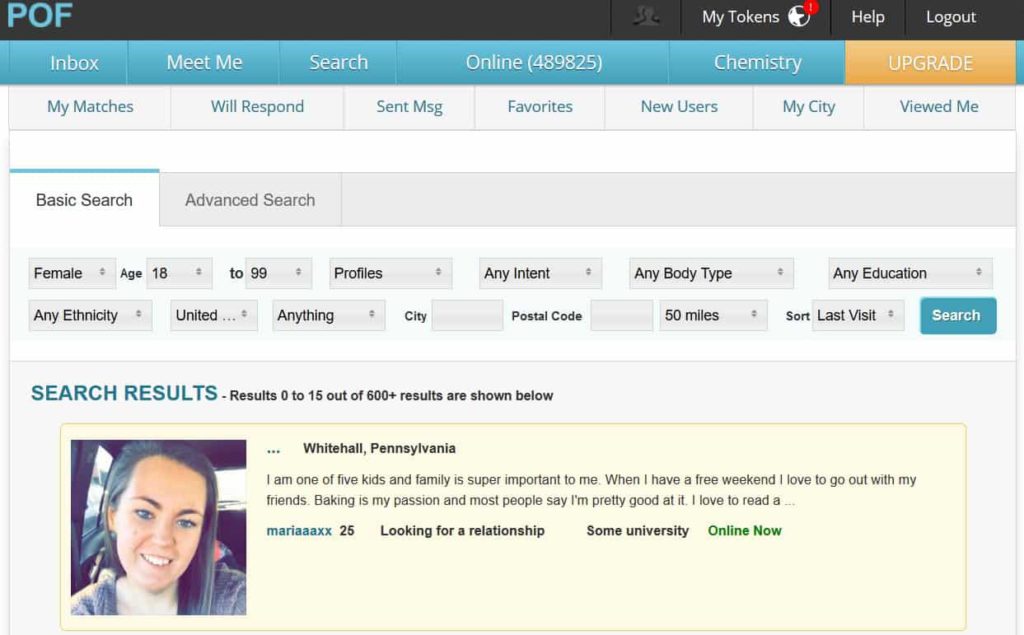
Task: Click the POF logo
Action: tap(40, 16)
